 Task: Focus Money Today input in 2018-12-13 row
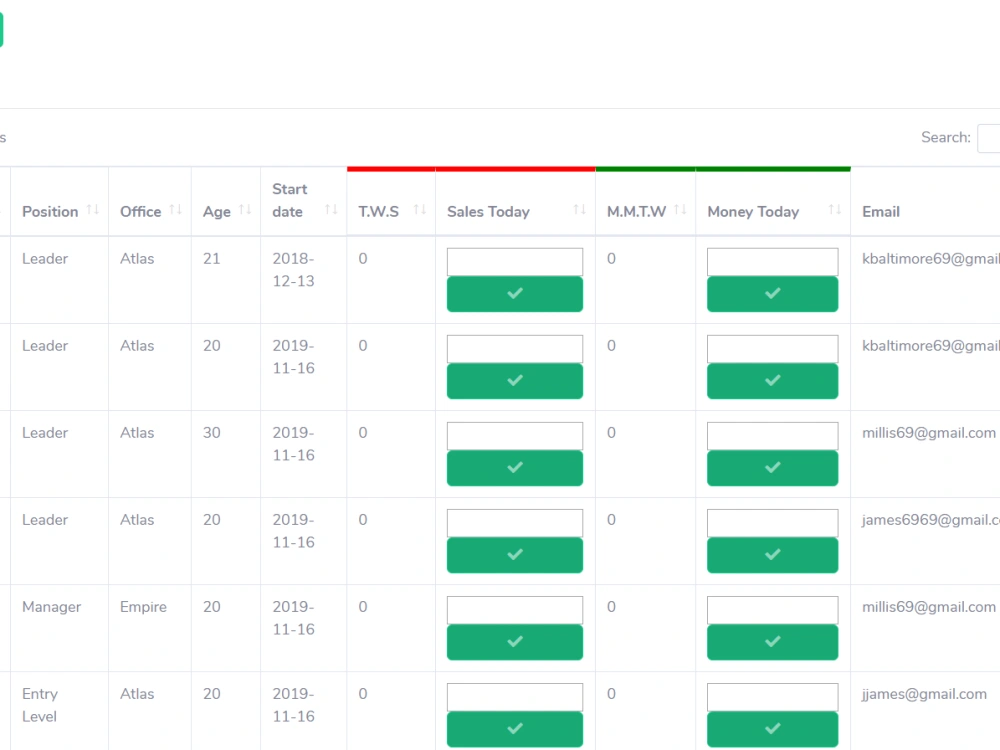pos(772,262)
